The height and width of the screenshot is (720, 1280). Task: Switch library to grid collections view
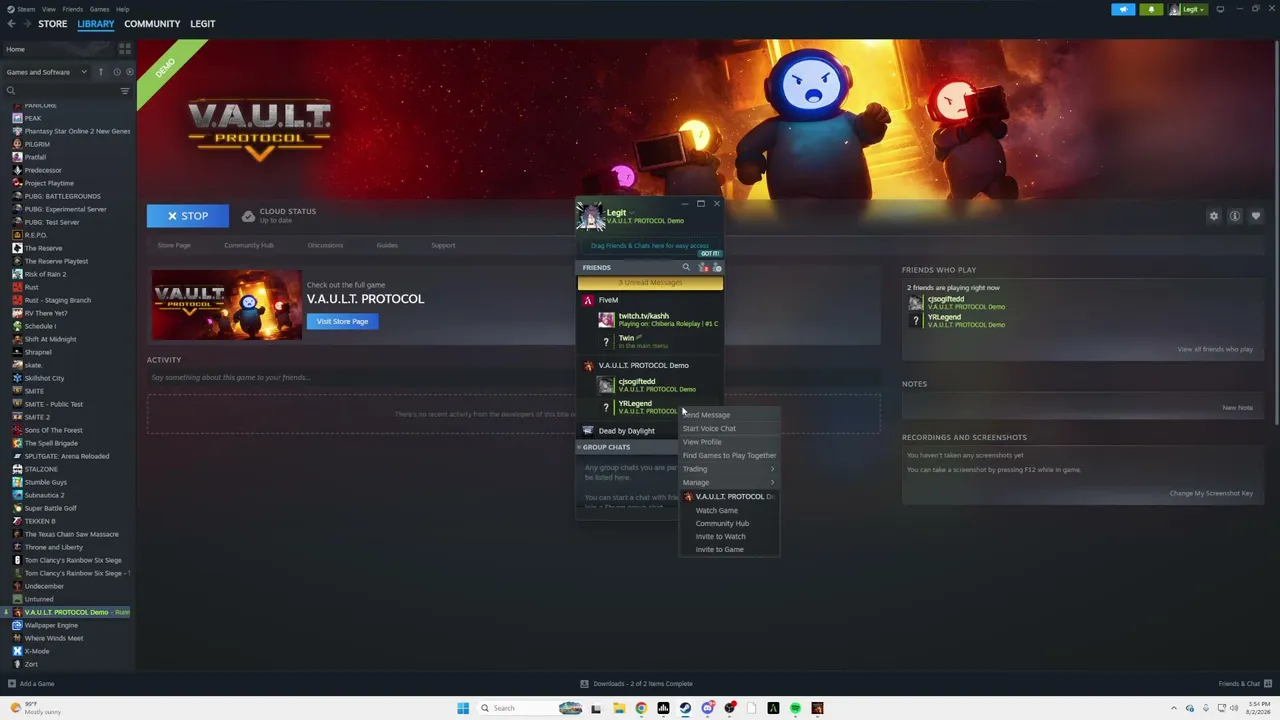click(125, 49)
